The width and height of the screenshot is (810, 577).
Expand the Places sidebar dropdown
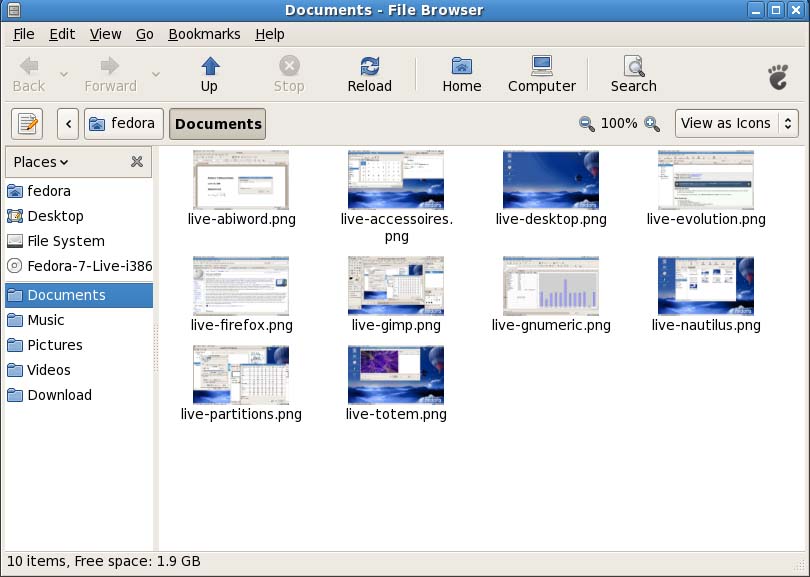pos(42,162)
